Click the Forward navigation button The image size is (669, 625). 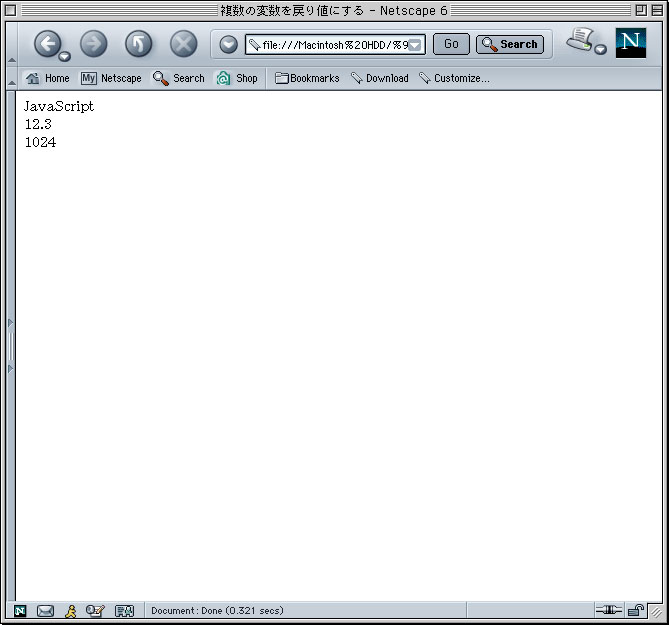tap(93, 43)
